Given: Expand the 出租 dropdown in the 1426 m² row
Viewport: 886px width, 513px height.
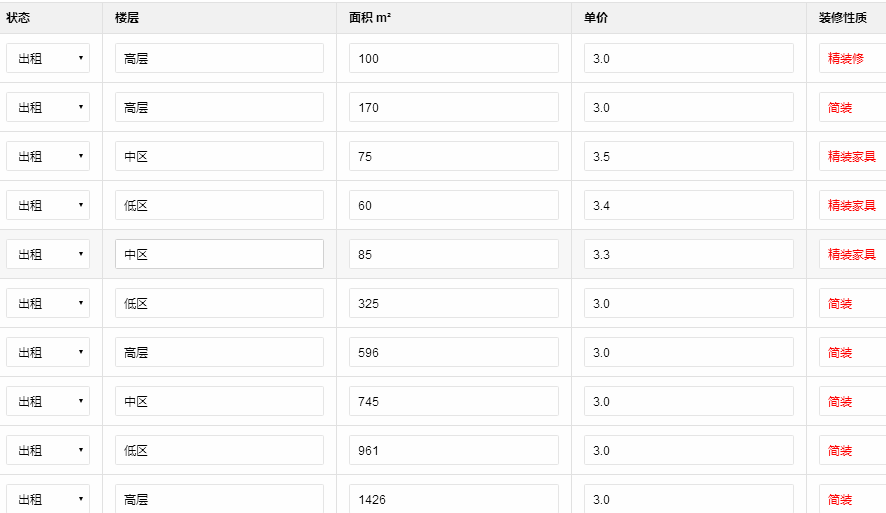Looking at the screenshot, I should coord(48,499).
